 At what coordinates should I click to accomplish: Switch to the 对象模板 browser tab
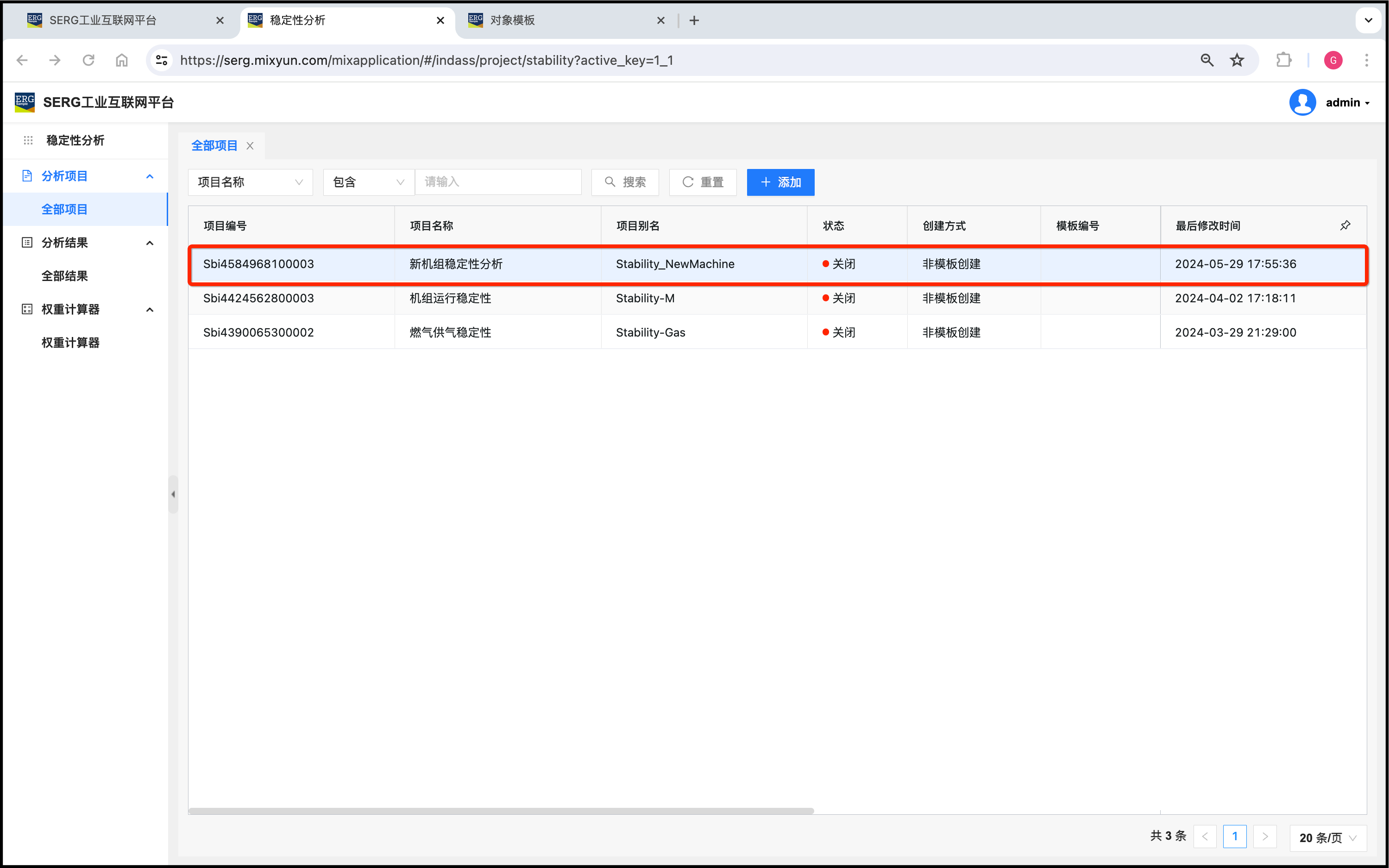(x=512, y=21)
